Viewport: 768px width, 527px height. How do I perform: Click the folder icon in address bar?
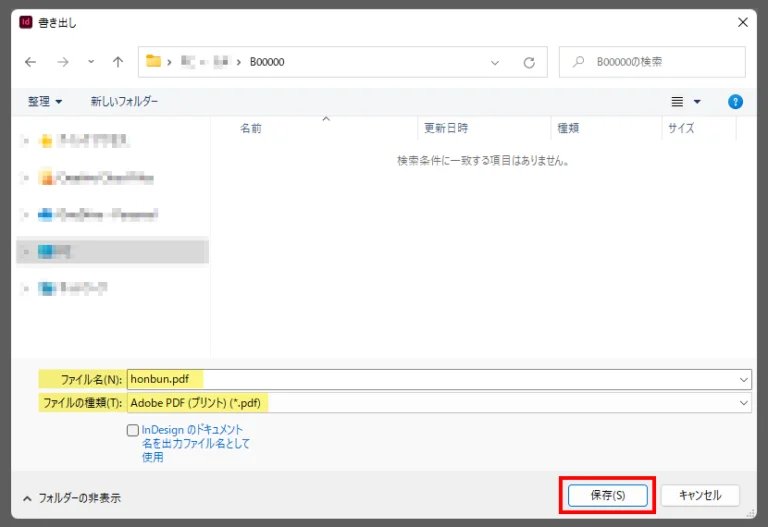[154, 62]
